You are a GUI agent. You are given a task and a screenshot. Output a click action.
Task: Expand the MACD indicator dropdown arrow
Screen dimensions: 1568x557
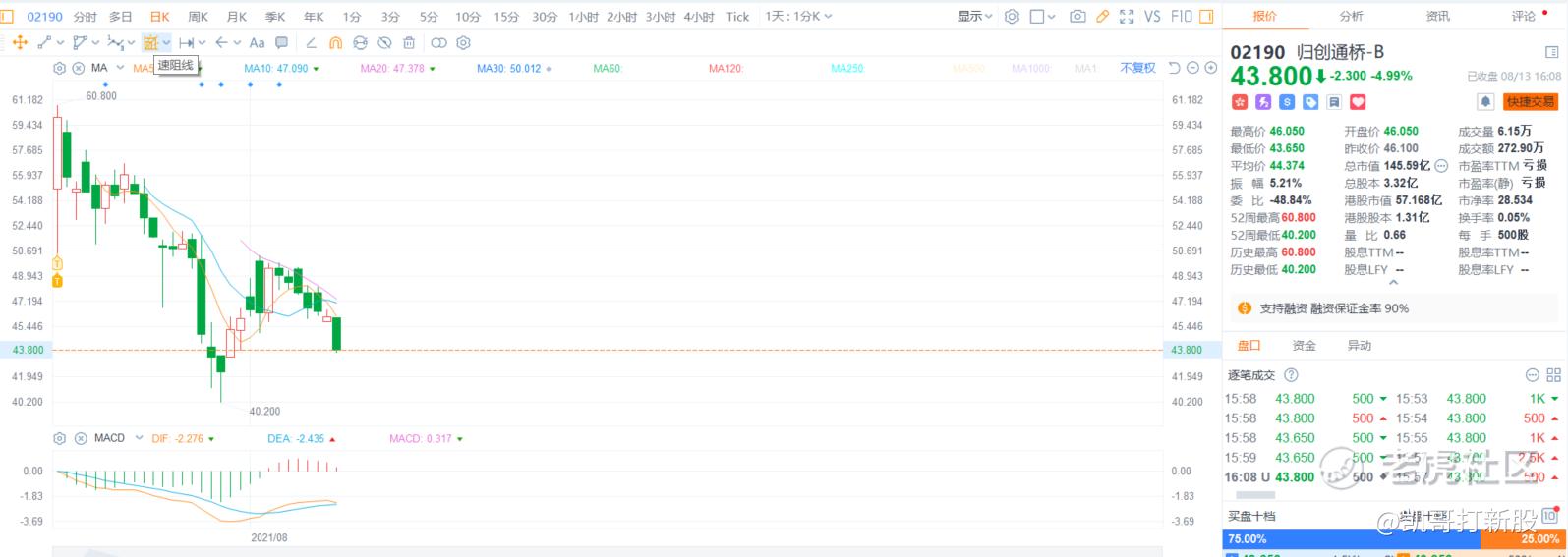pyautogui.click(x=139, y=438)
